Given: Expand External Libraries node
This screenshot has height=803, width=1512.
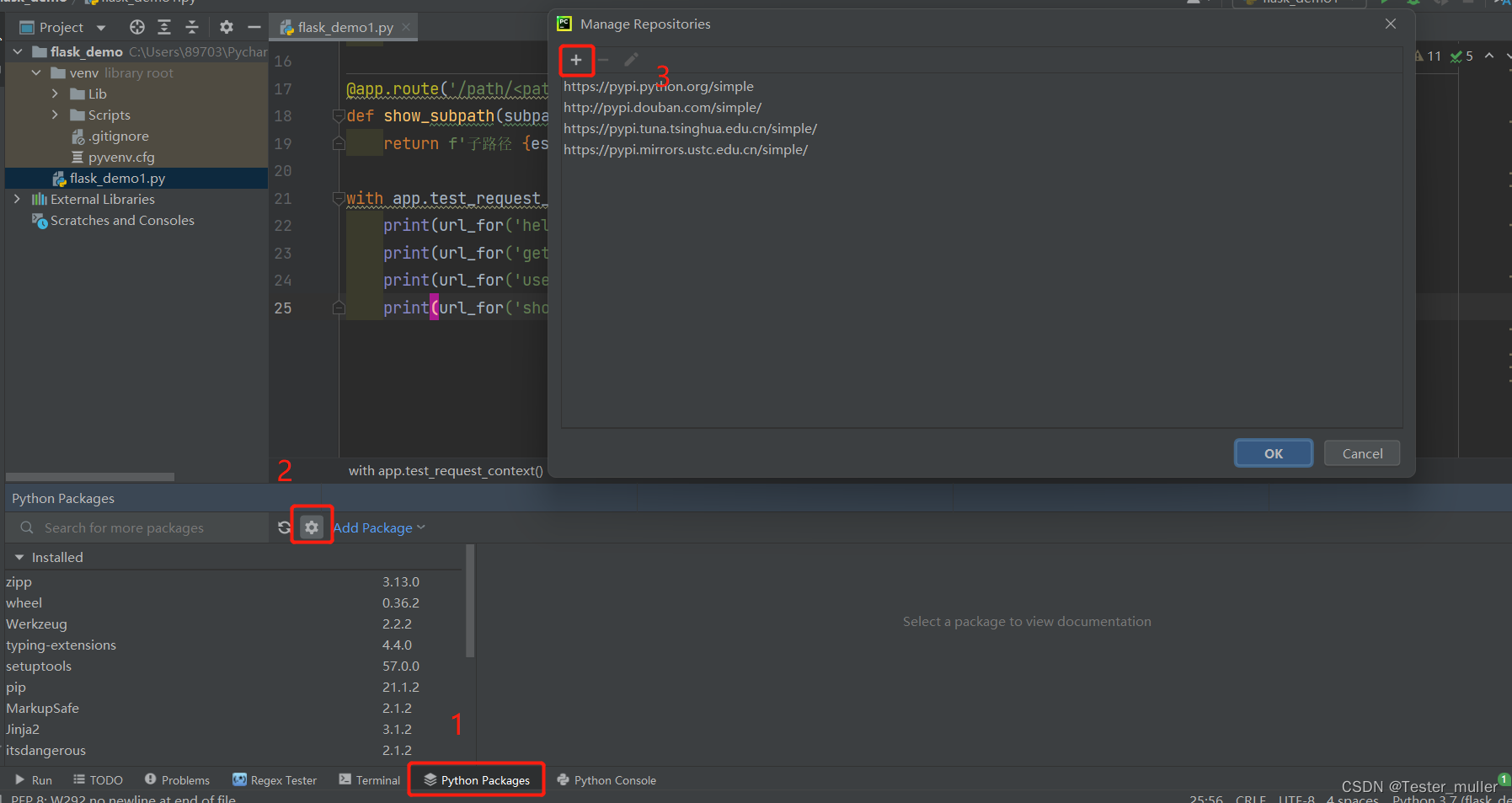Looking at the screenshot, I should point(18,199).
